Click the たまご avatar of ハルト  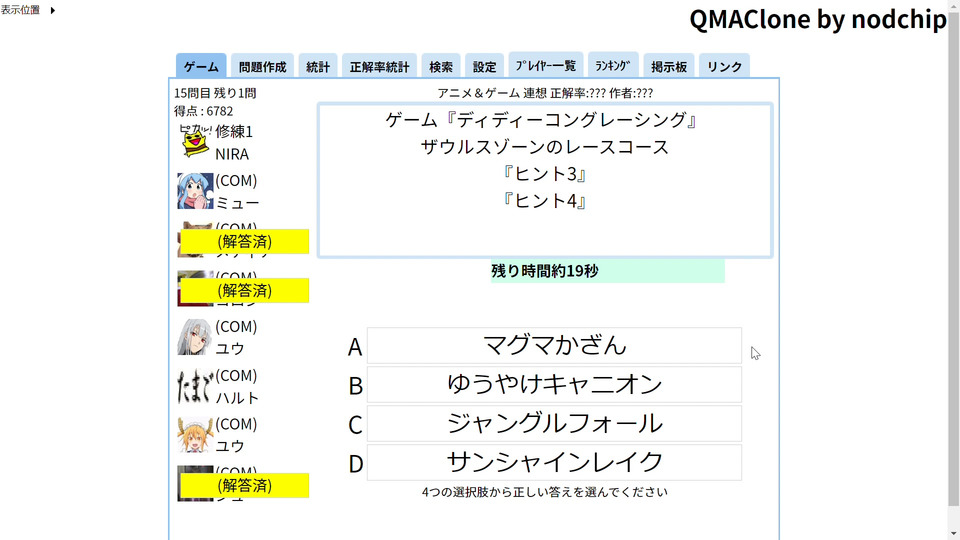pyautogui.click(x=195, y=386)
